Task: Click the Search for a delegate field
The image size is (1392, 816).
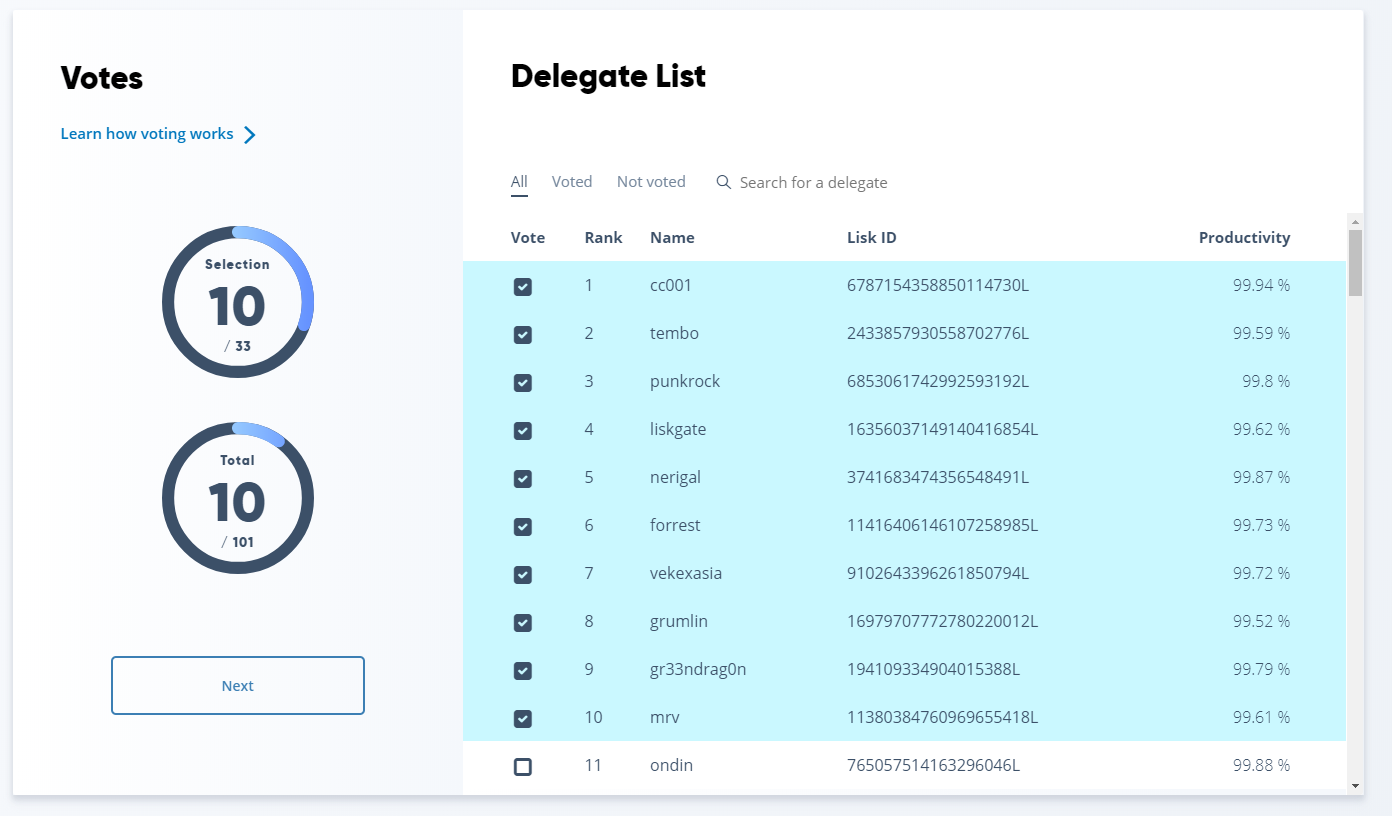Action: pos(813,182)
